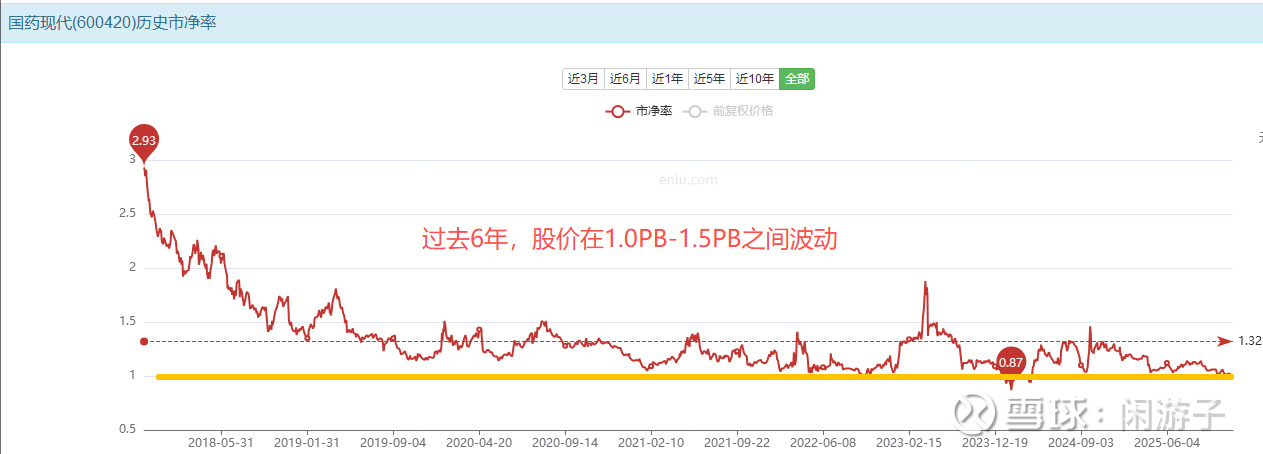Screen dimensions: 1263x454
Task: Click y-axis value label 0.5
Action: [x=127, y=429]
